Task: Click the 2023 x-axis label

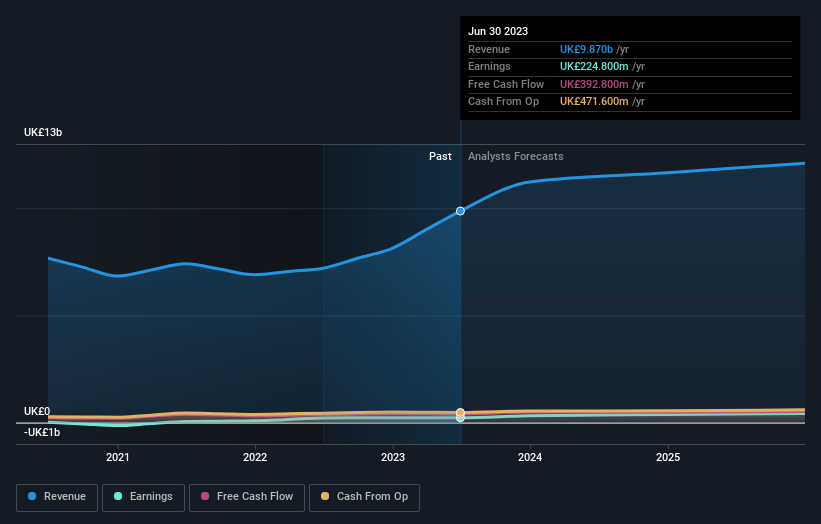Action: coord(393,457)
